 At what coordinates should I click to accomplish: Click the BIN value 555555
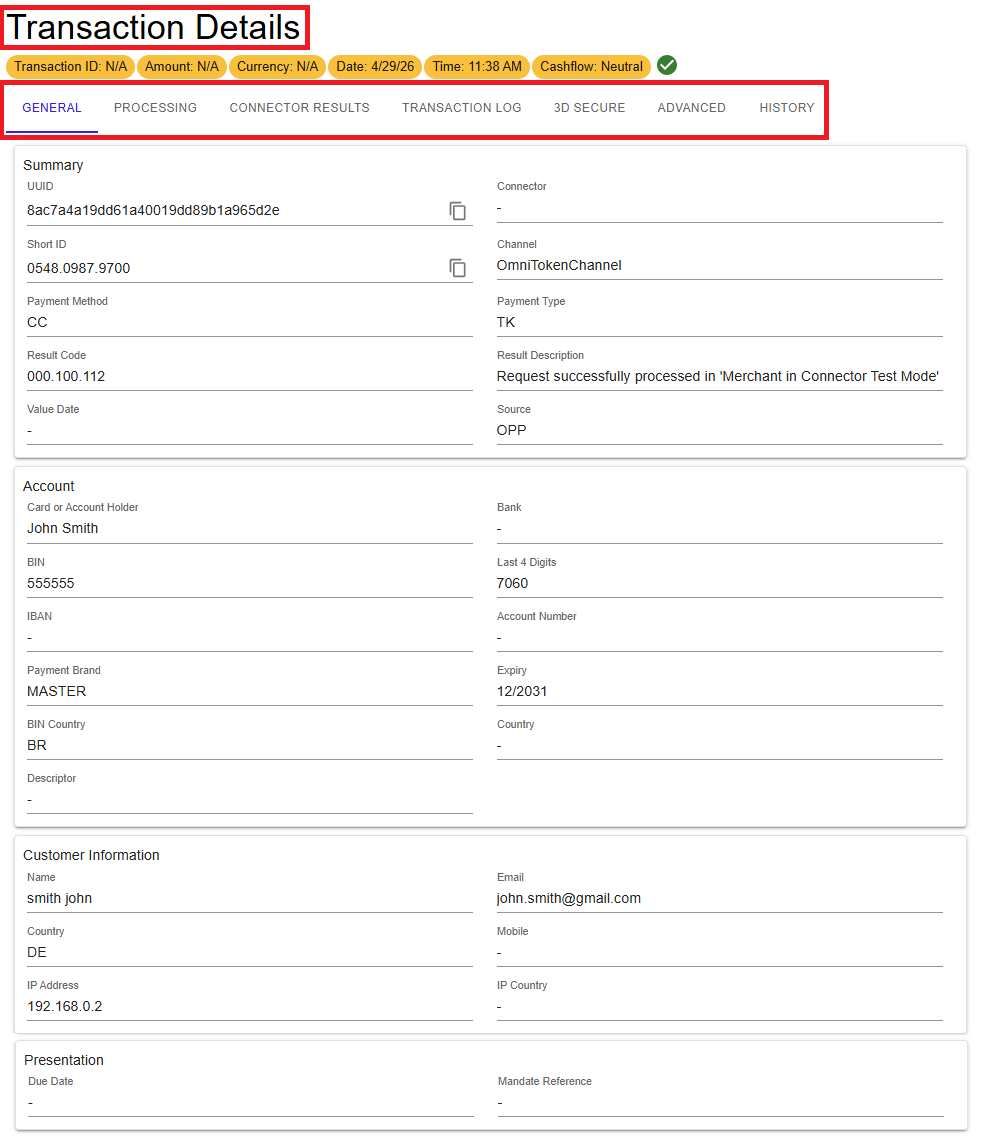point(51,583)
